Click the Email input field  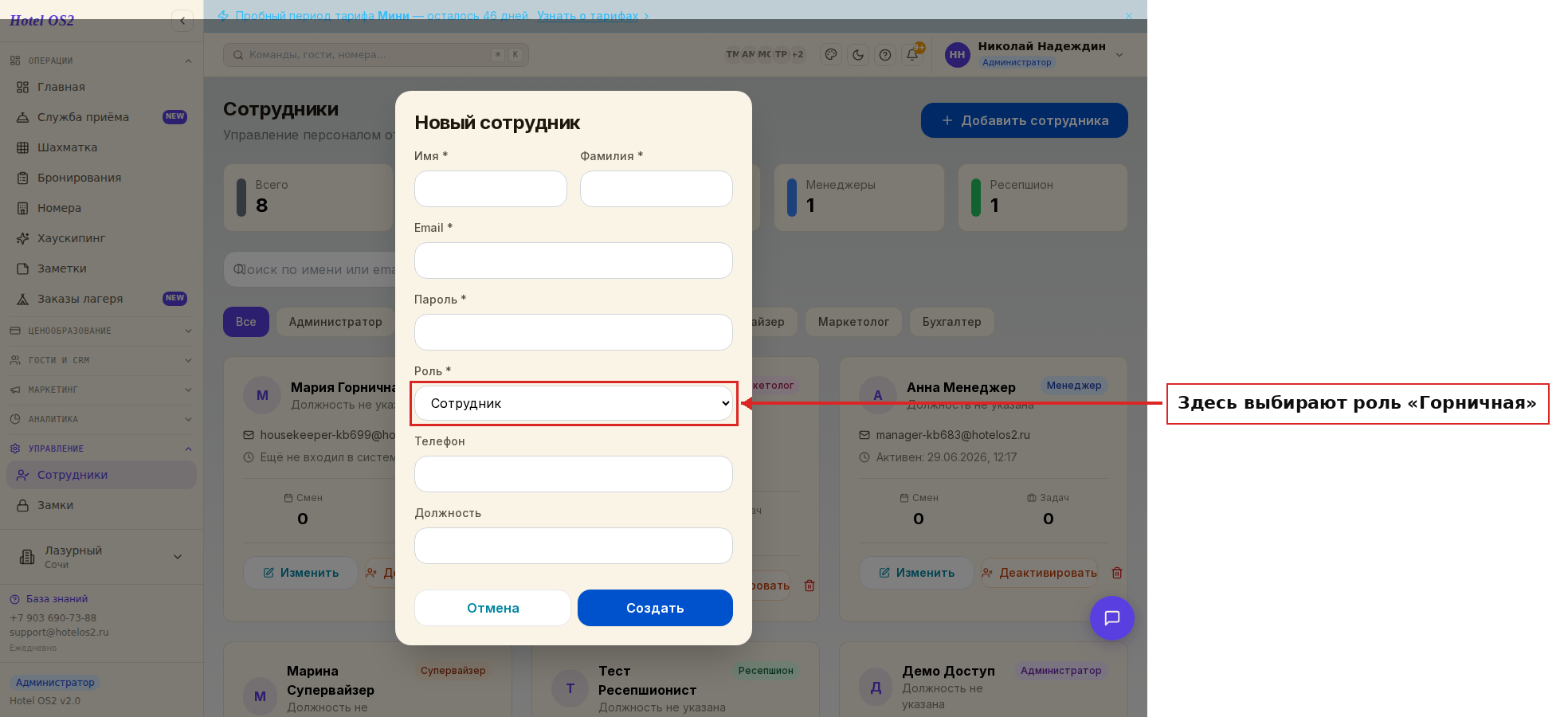574,261
